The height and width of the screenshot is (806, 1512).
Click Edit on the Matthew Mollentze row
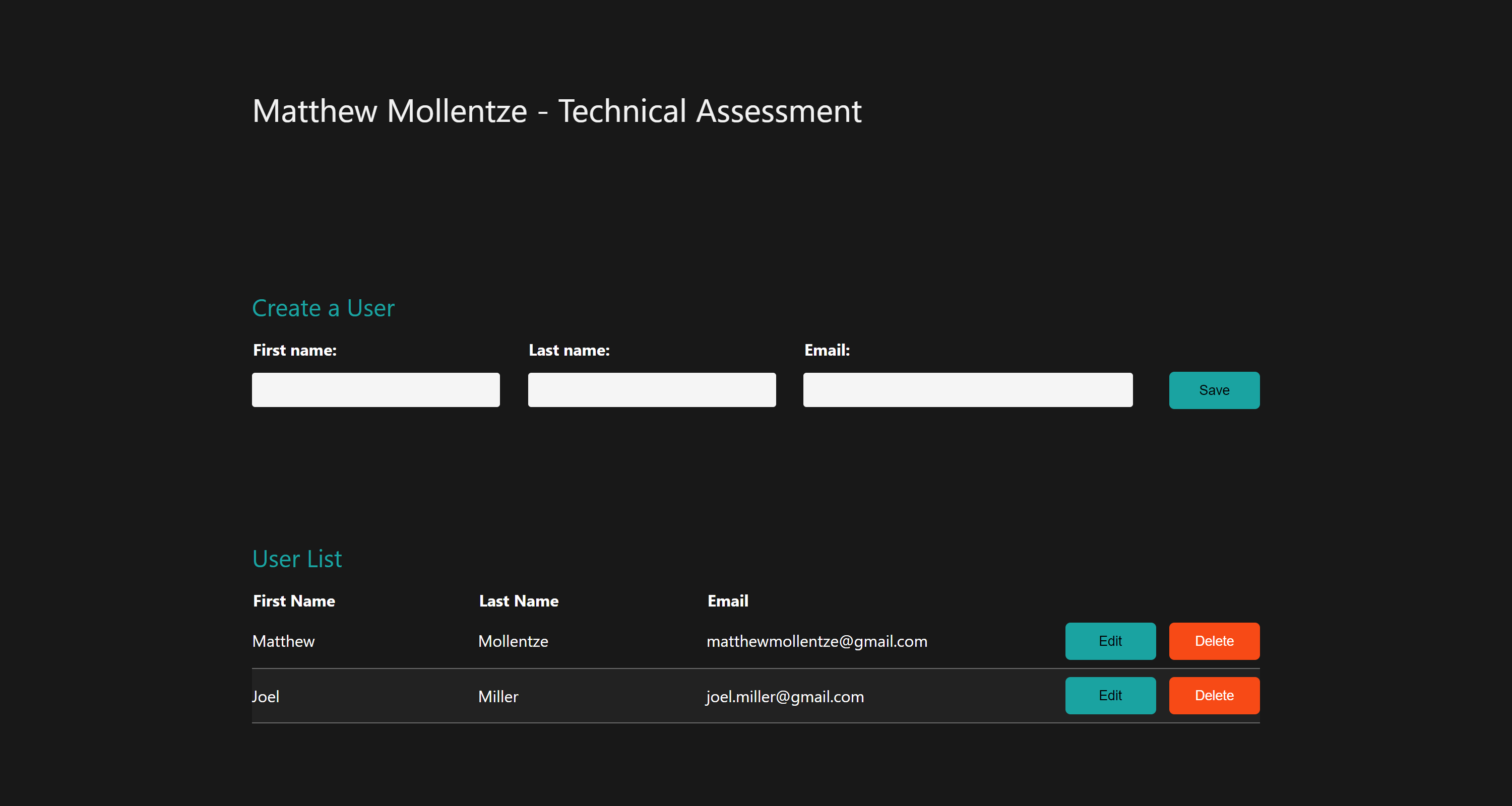click(1109, 641)
